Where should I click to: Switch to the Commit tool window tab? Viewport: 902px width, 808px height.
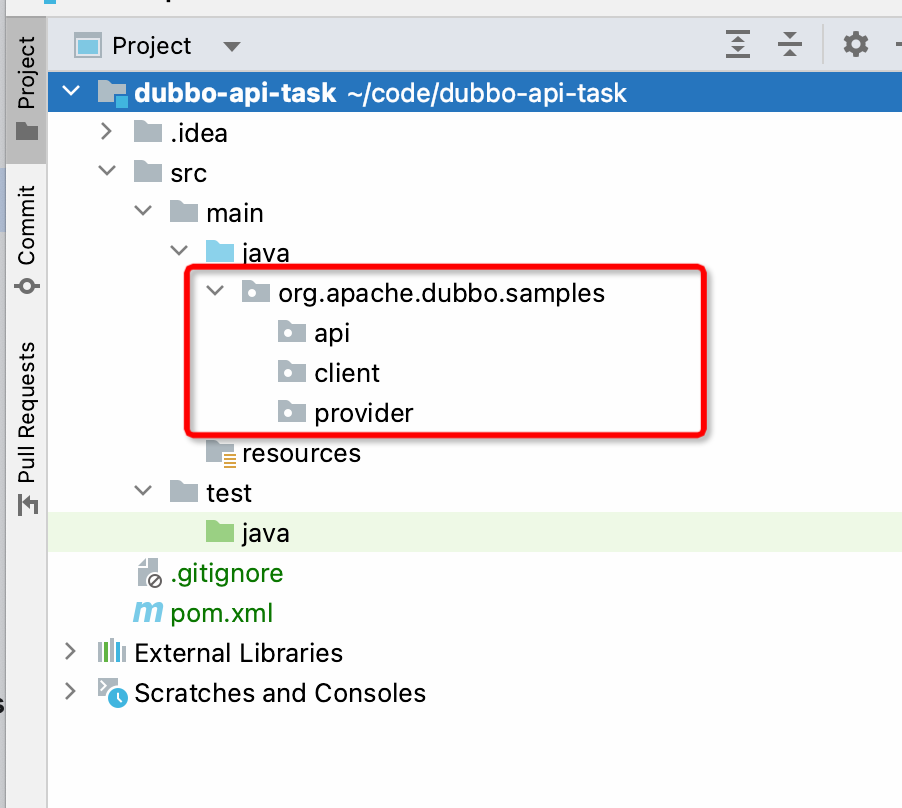26,238
